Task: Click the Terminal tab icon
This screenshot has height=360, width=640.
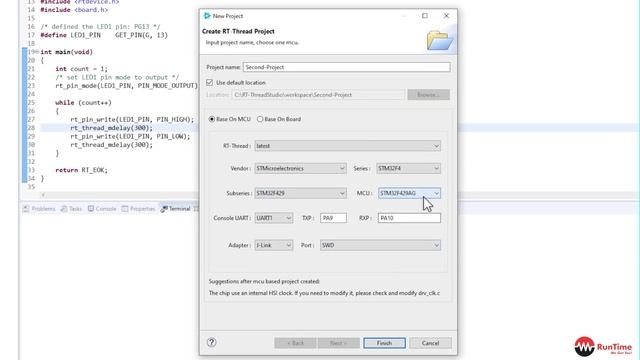Action: [164, 209]
